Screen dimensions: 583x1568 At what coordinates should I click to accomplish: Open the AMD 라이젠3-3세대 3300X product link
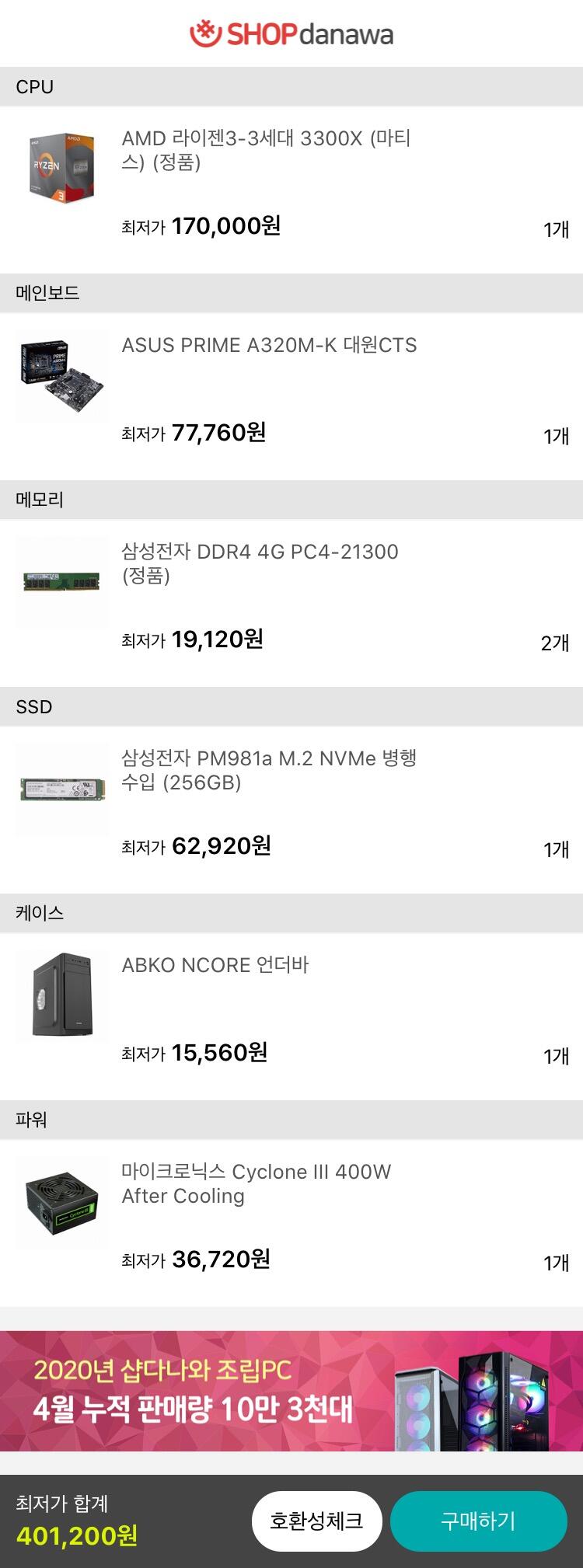[x=266, y=150]
